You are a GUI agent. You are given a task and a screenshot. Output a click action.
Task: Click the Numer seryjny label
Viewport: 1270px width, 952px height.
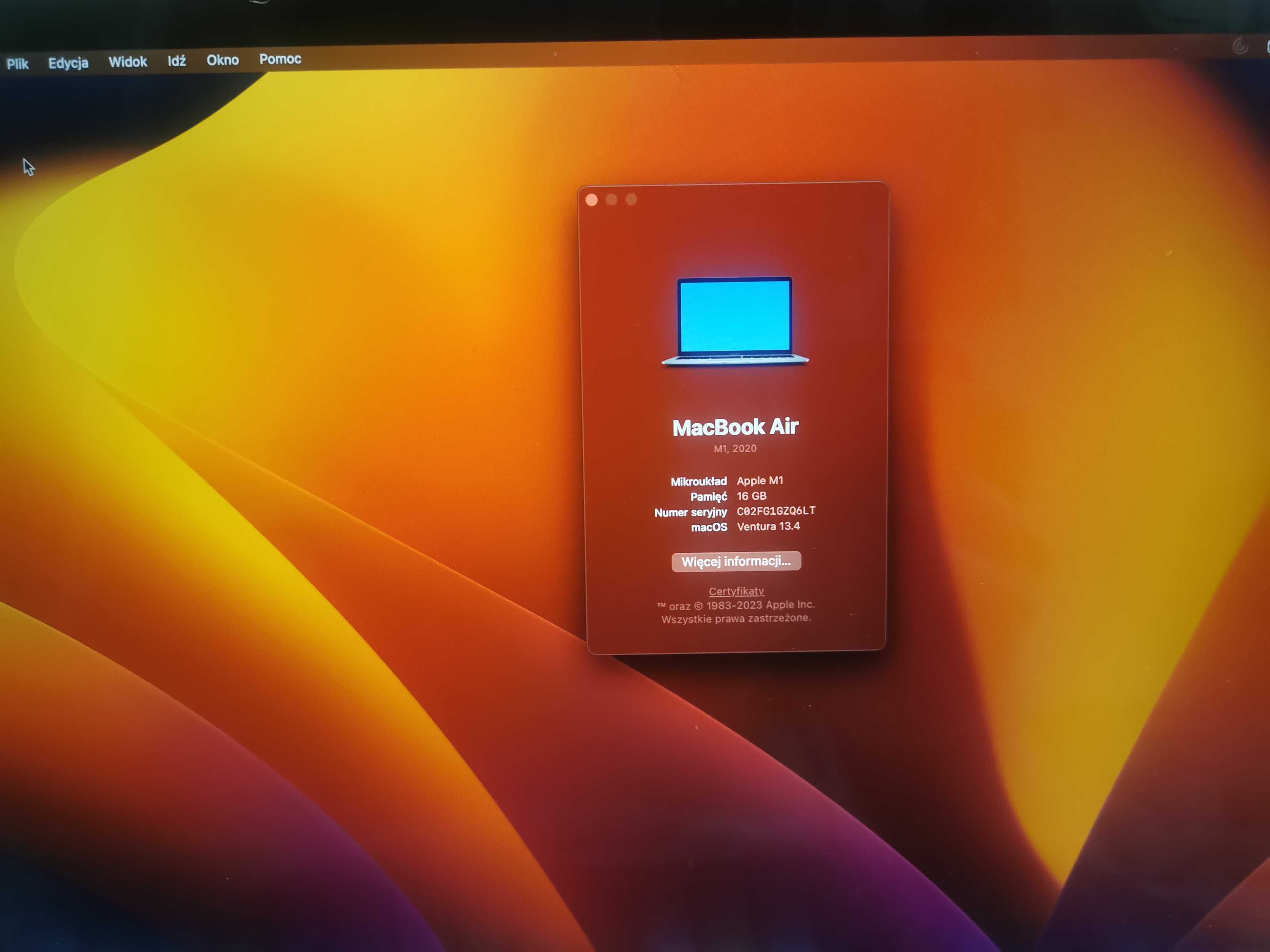pyautogui.click(x=691, y=513)
